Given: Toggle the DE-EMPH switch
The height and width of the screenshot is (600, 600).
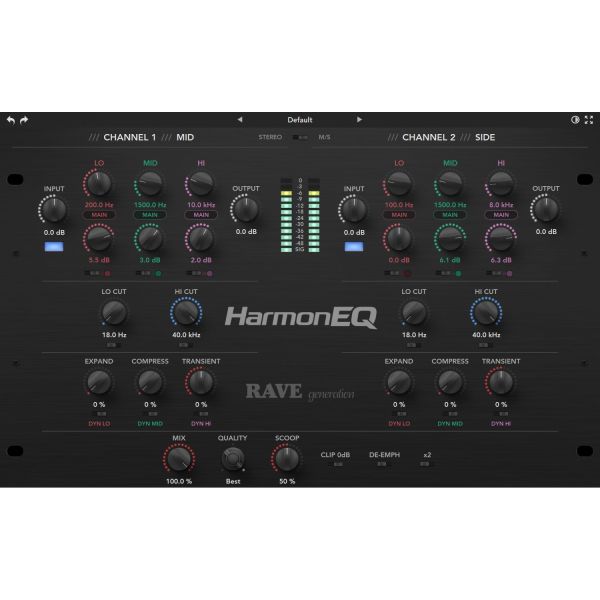Looking at the screenshot, I should pyautogui.click(x=384, y=464).
